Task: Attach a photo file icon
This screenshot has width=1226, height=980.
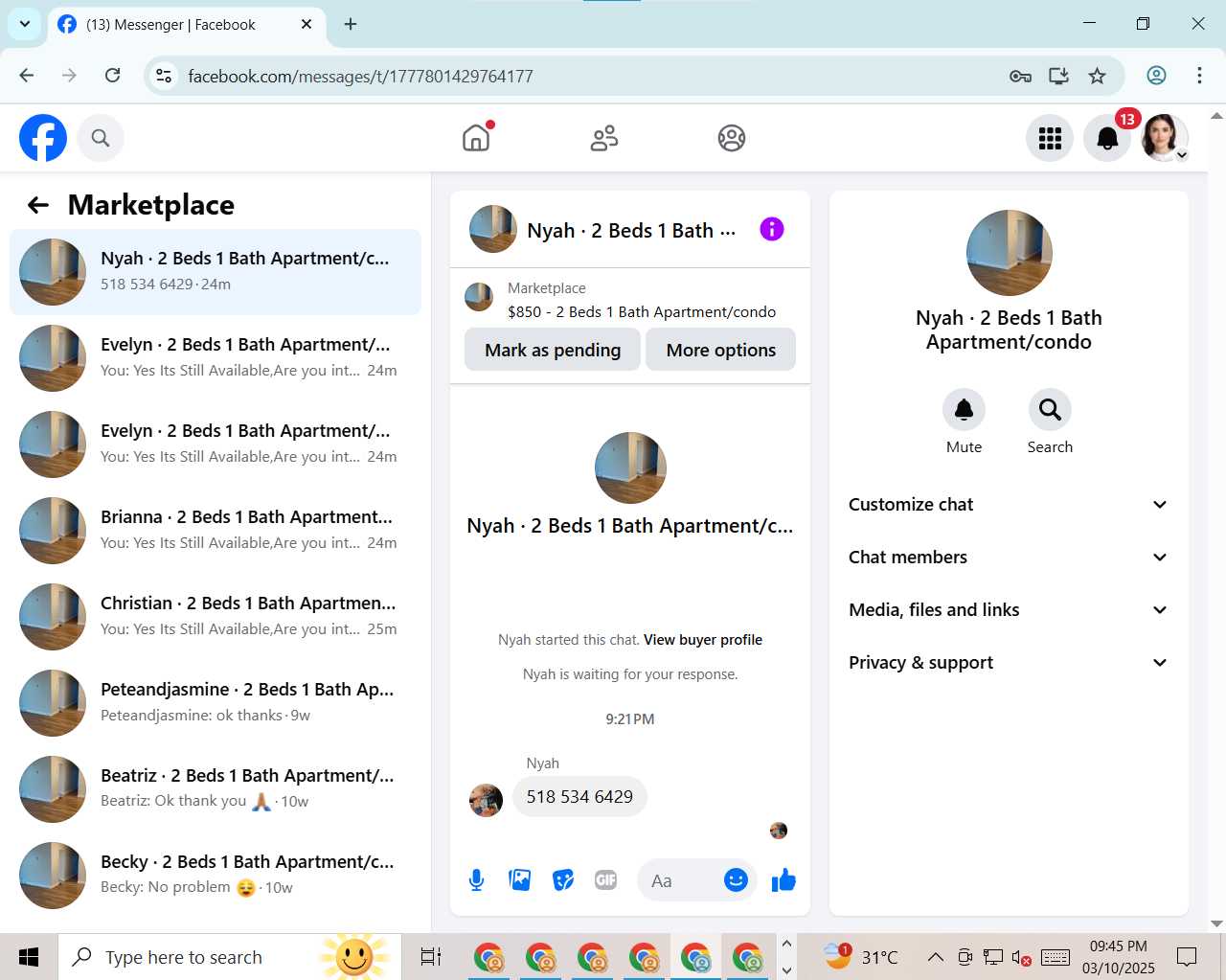Action: point(520,879)
